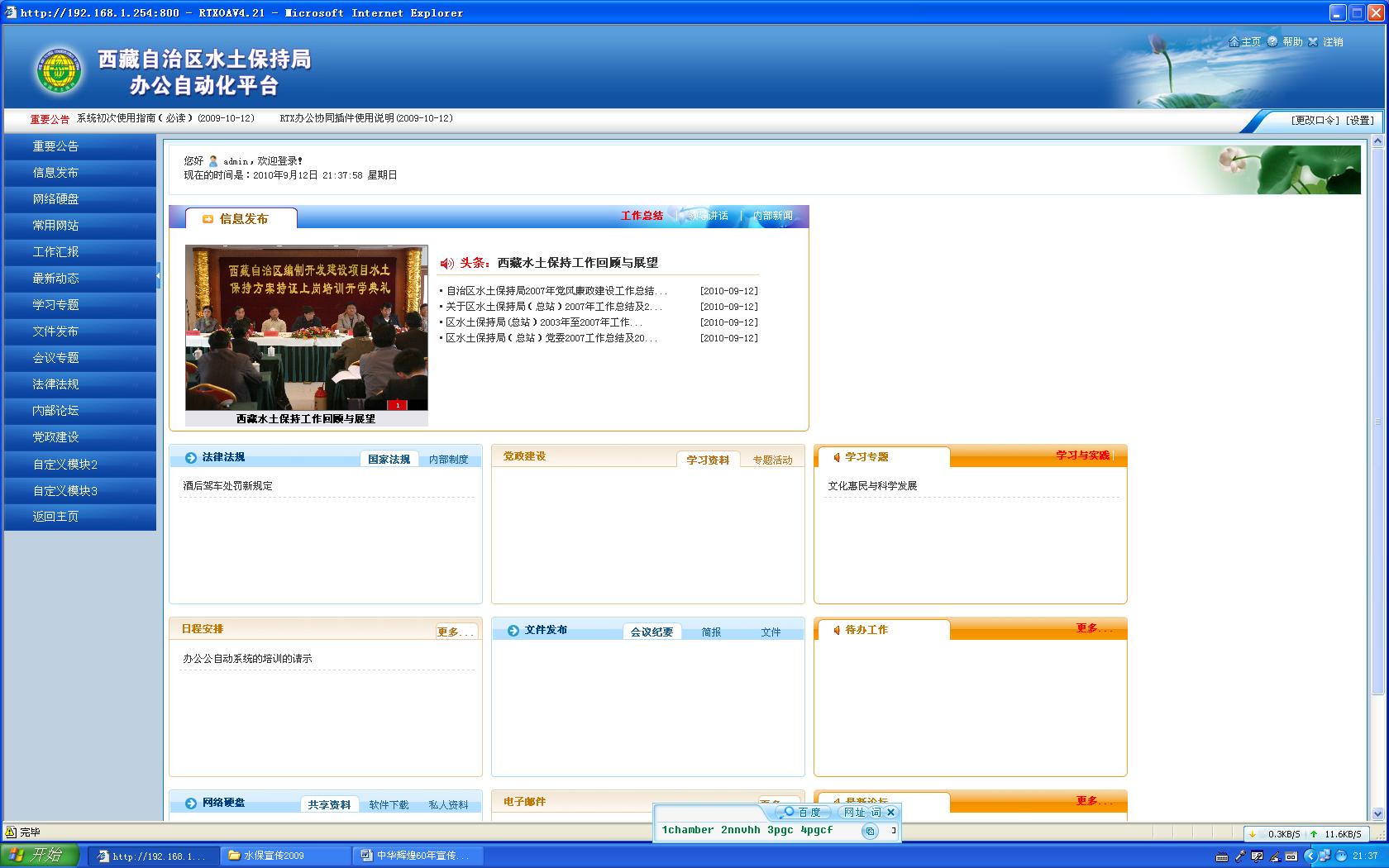Open 更多 in the 待办工作 panel
Viewport: 1389px width, 868px height.
1093,628
